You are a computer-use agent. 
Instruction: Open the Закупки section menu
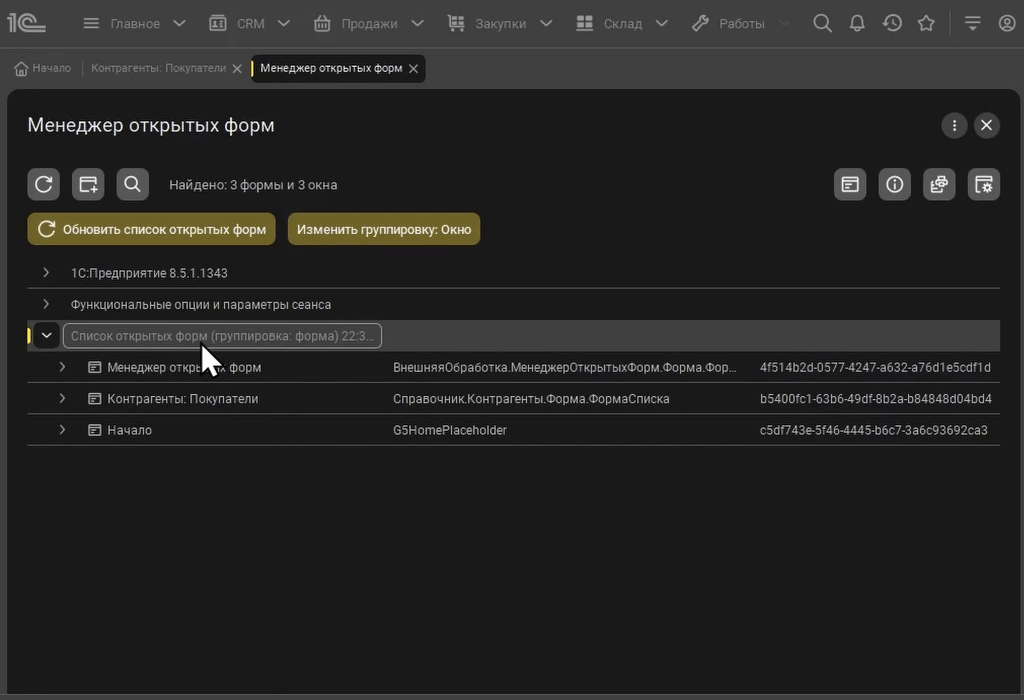(500, 24)
